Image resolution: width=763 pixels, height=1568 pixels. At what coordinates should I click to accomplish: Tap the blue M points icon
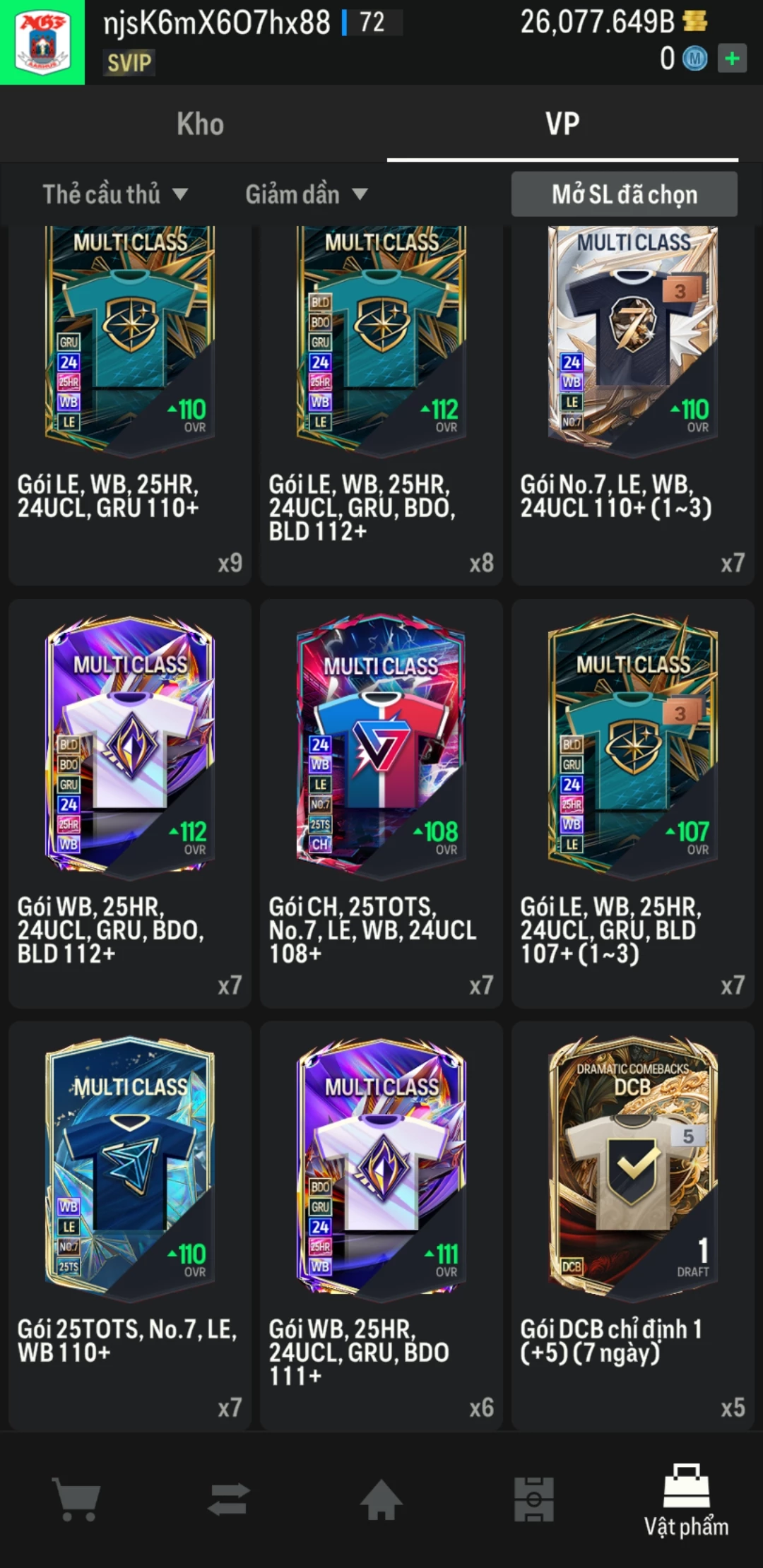click(x=694, y=59)
